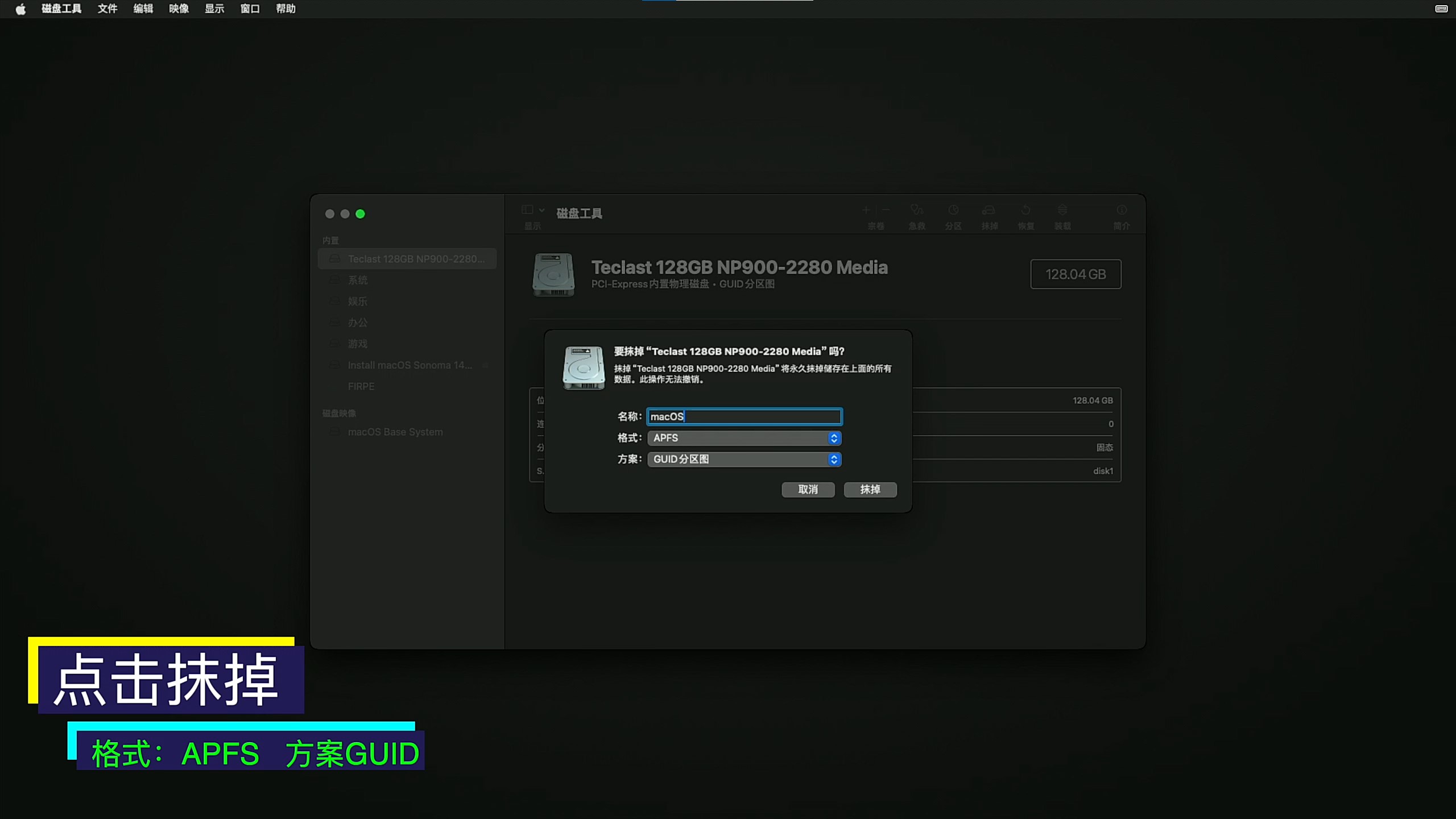The width and height of the screenshot is (1456, 819).
Task: Click the 抹掉 button in dialog
Action: 870,489
